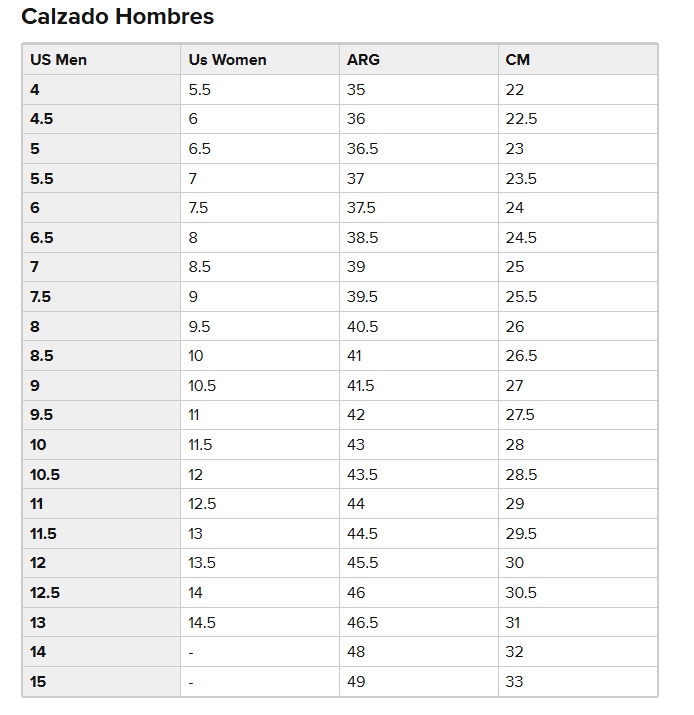Select Us Women 14.5 cell

coord(260,622)
